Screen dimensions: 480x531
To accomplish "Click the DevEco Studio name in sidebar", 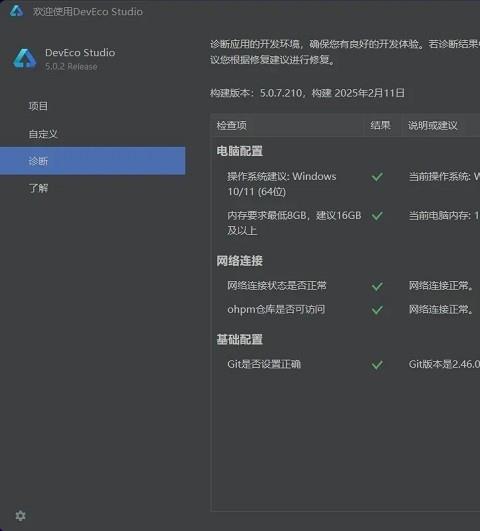I will click(x=80, y=52).
